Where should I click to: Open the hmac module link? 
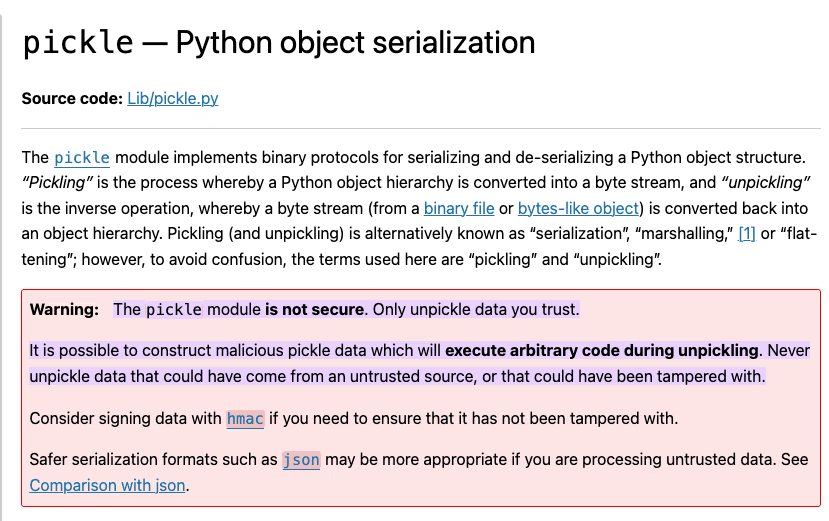tap(245, 418)
